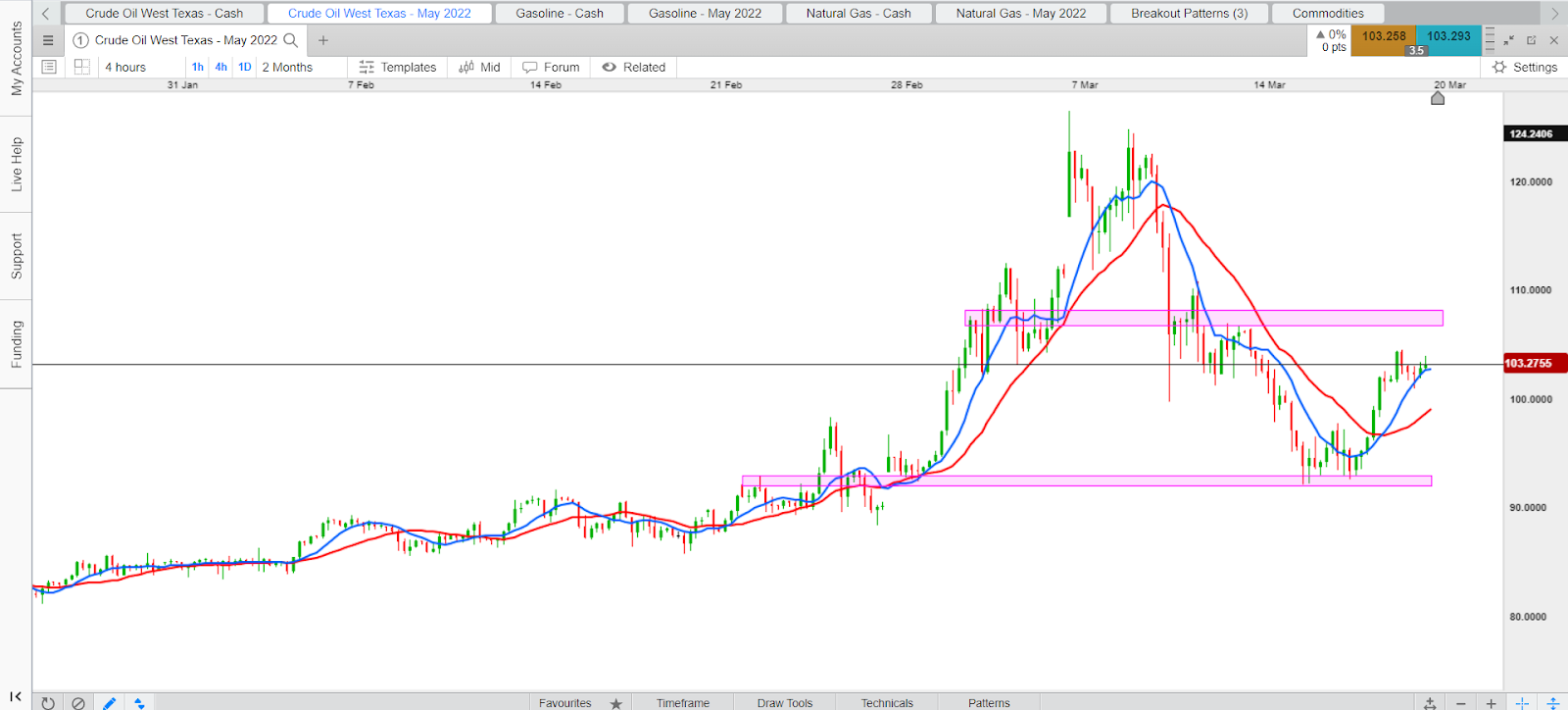Click the sell price 103.258 button

[x=1383, y=39]
